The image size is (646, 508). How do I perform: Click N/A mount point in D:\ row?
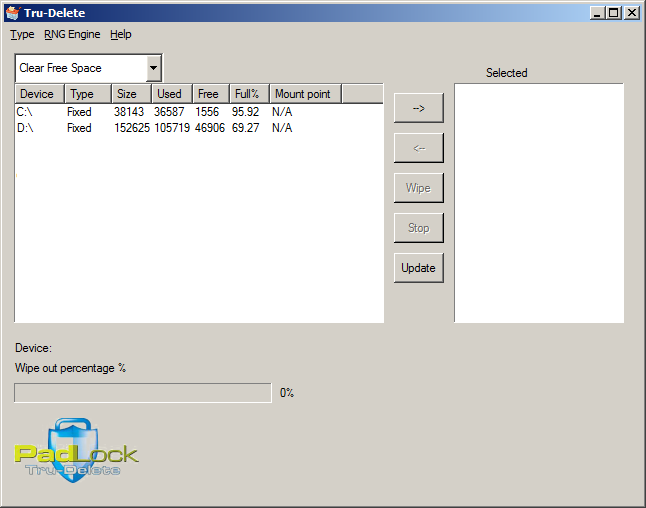[x=282, y=128]
